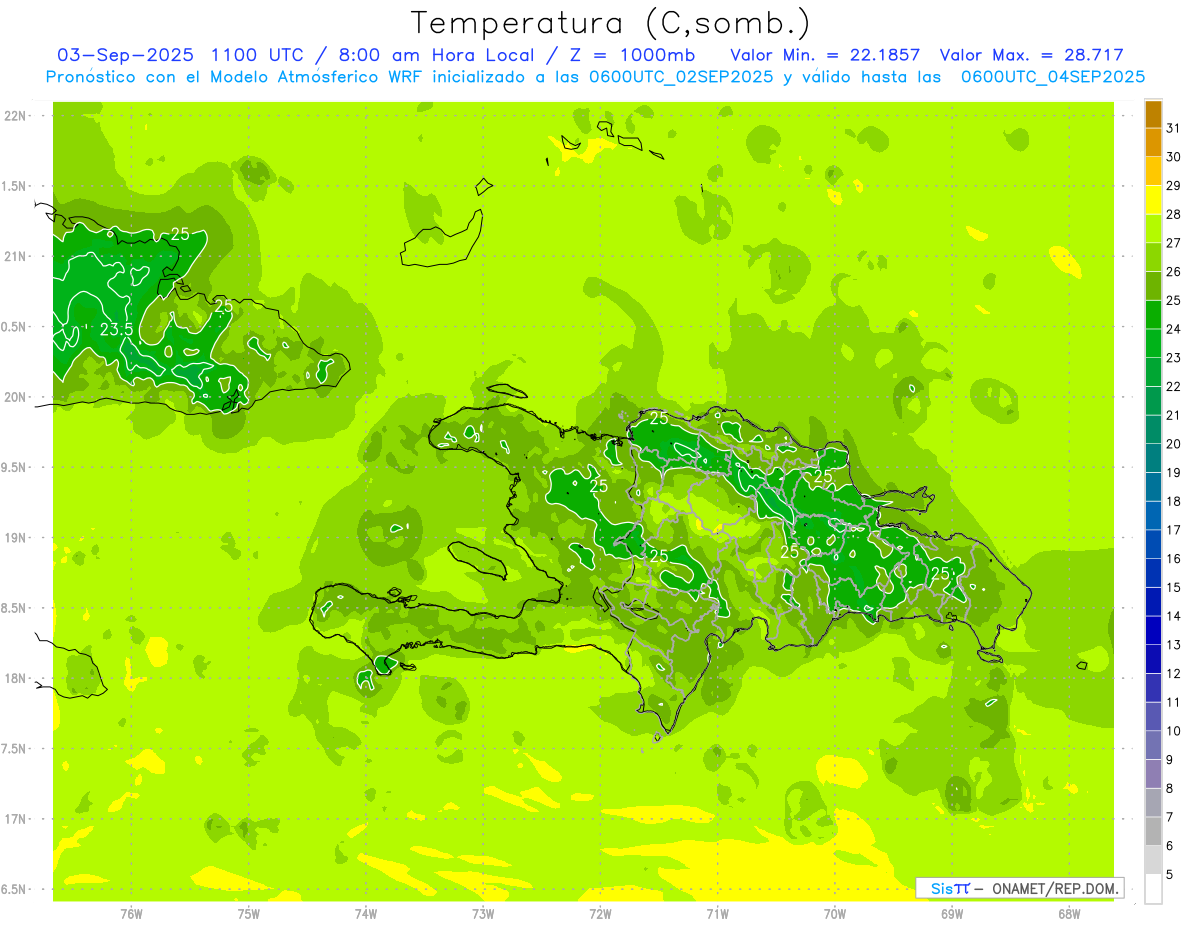
Task: Click the gray swatch between 6 and 7
Action: tap(1153, 831)
